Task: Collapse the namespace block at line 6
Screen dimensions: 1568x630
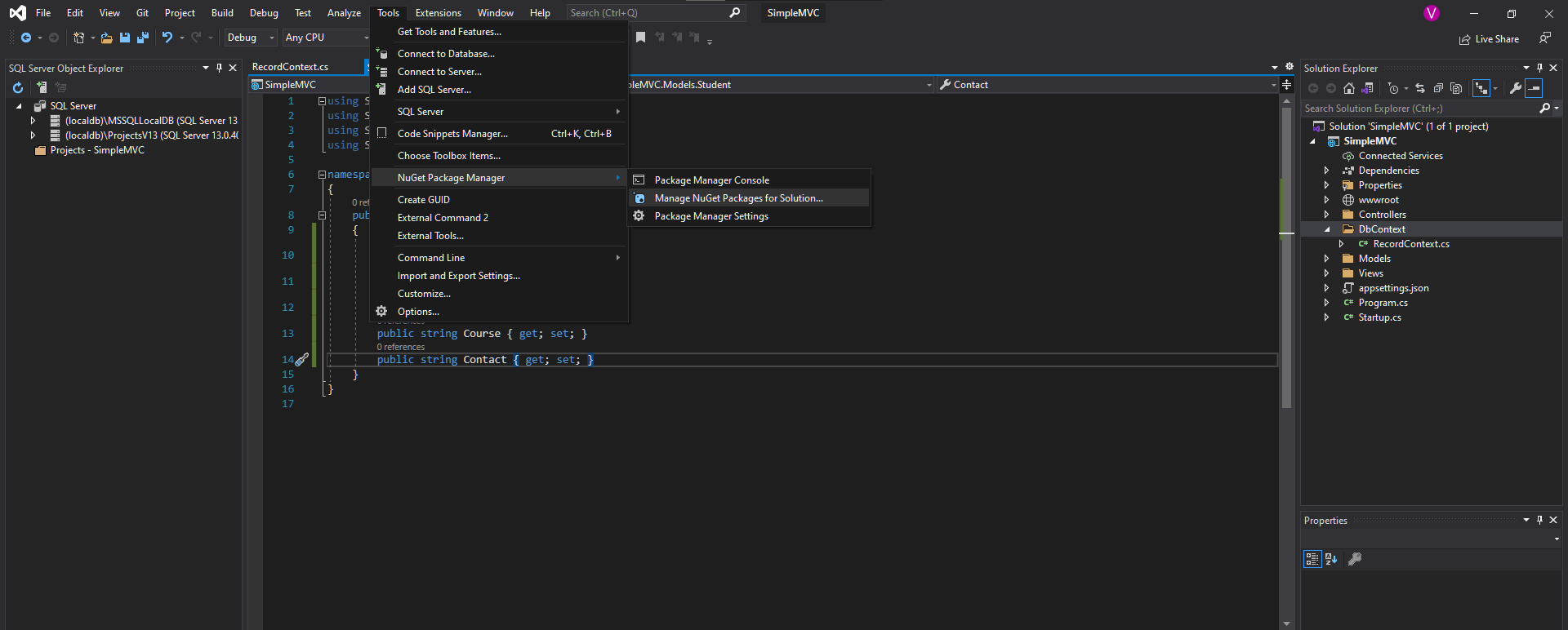Action: point(322,175)
